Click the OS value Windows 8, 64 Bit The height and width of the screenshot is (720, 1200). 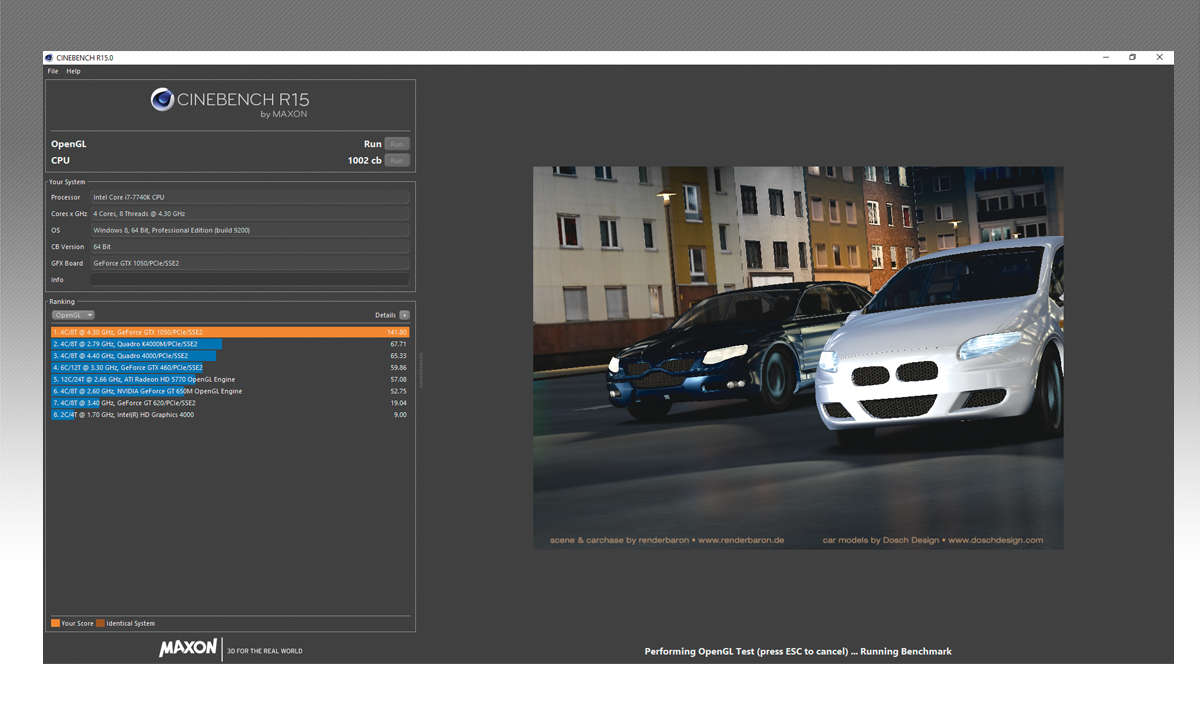coord(250,230)
